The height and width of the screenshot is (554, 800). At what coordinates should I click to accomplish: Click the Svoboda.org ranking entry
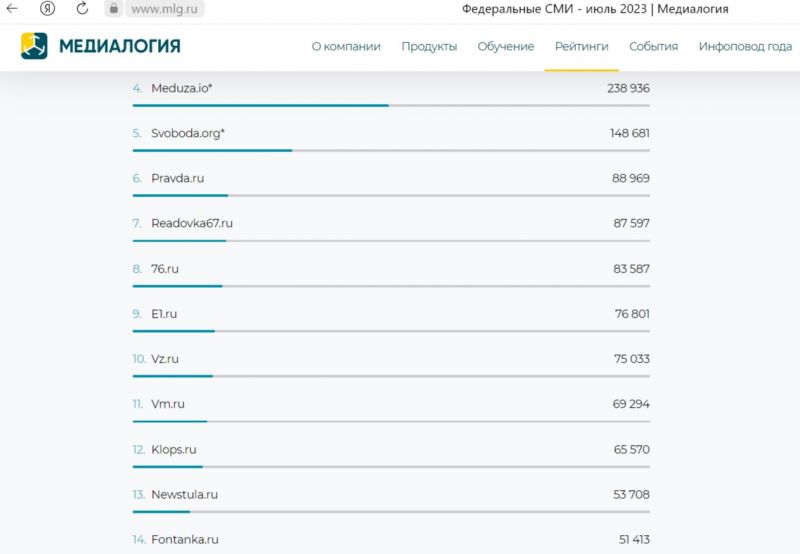188,133
